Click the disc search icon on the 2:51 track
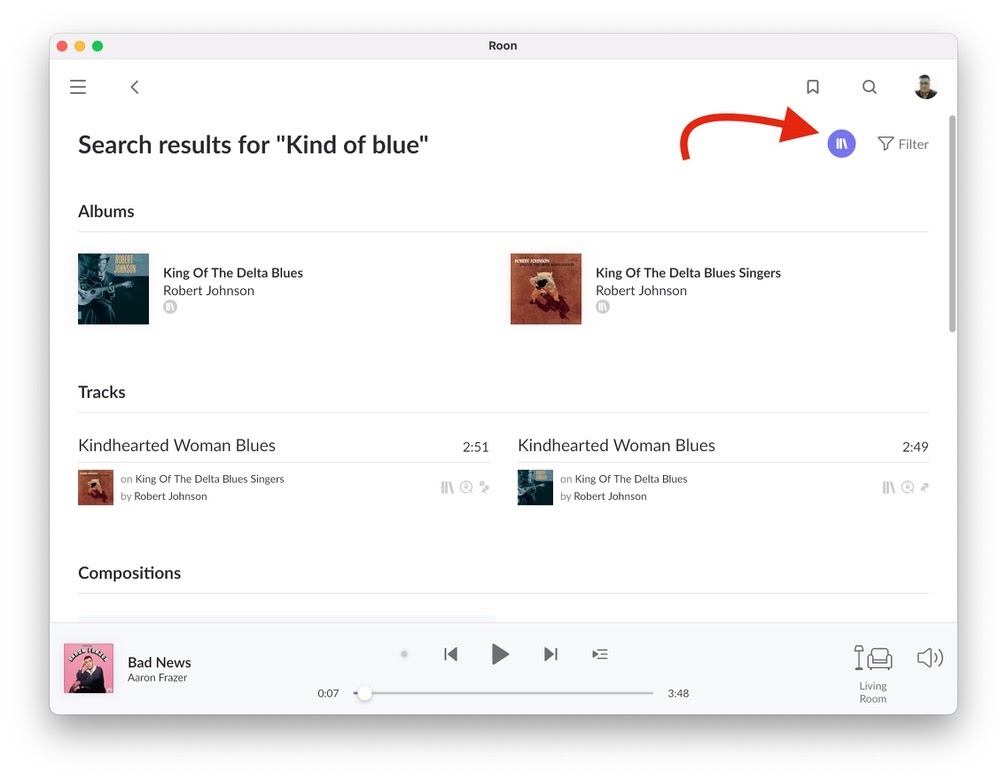 click(x=466, y=487)
